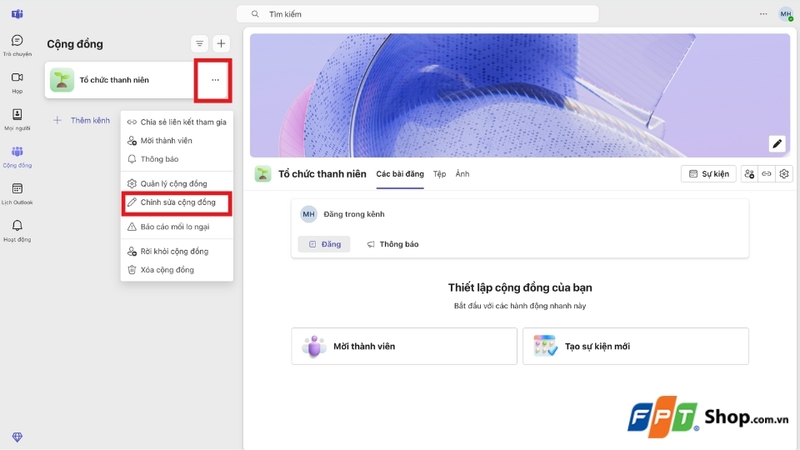Click Thêm kênh to add channel
800x450 pixels.
coord(82,120)
